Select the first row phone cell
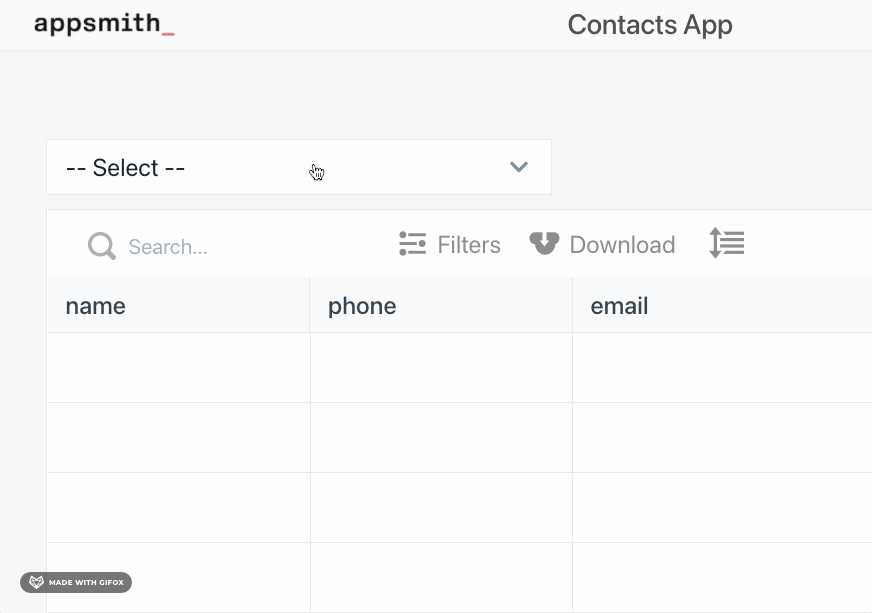 point(441,368)
